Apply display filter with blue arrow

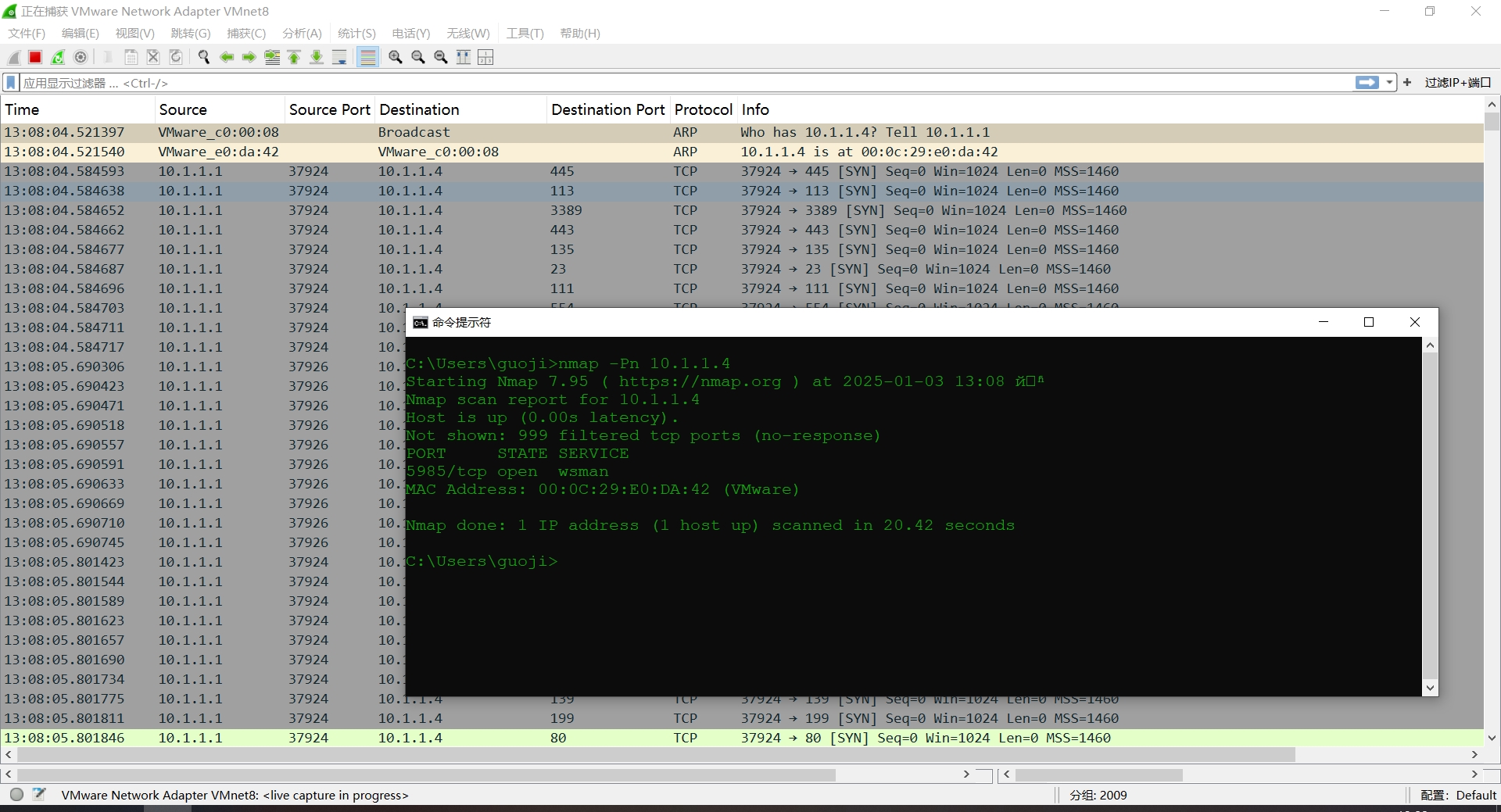point(1367,82)
